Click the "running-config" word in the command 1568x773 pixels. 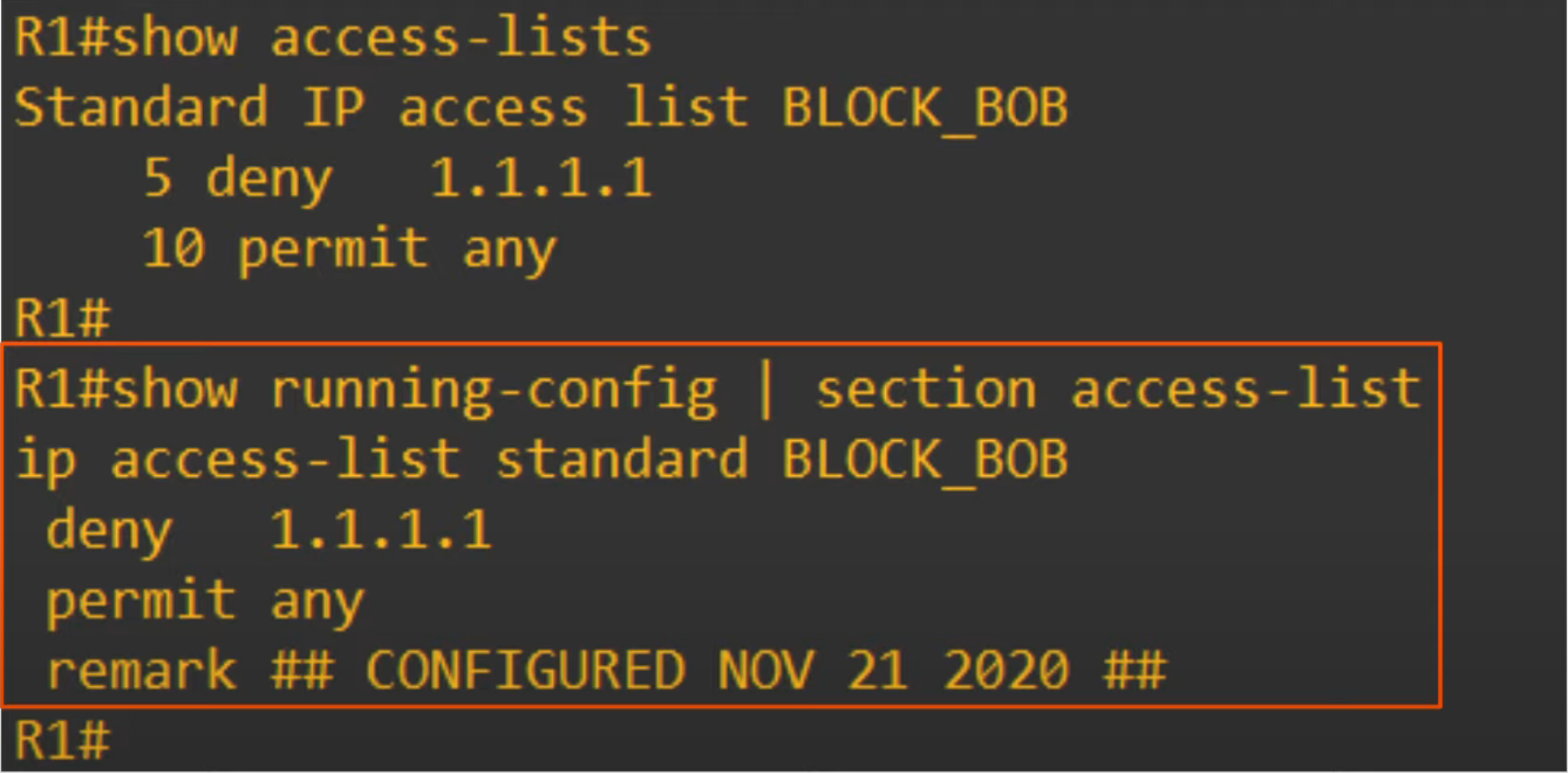coord(493,390)
